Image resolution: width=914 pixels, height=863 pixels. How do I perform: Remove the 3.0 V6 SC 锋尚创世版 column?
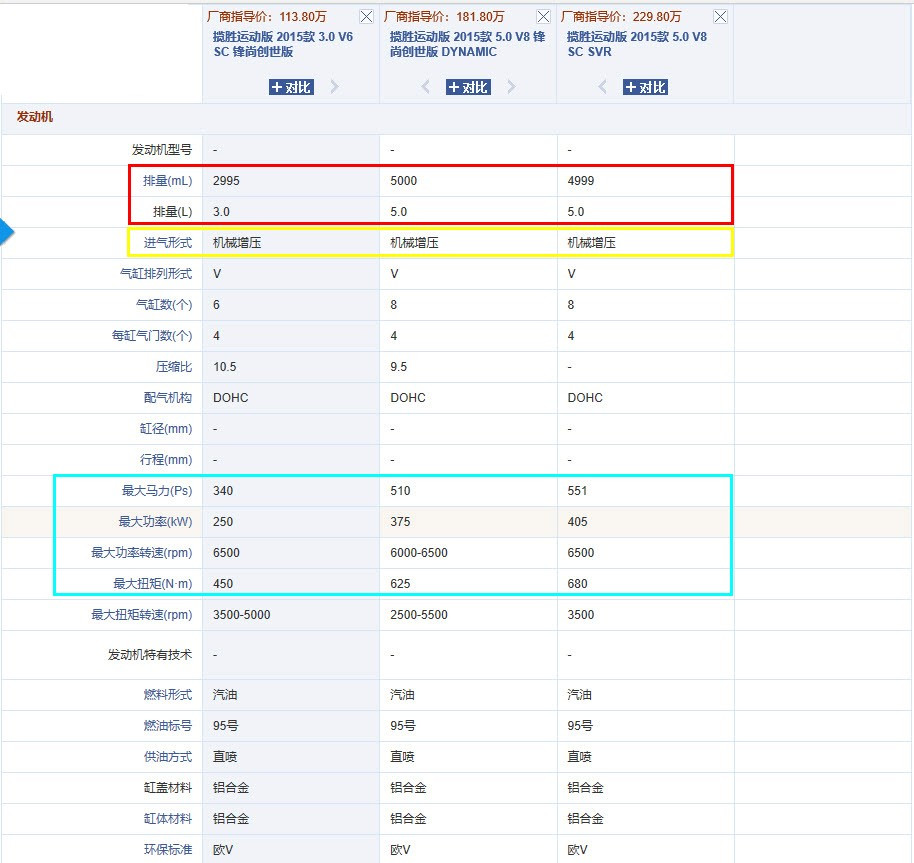tap(366, 16)
